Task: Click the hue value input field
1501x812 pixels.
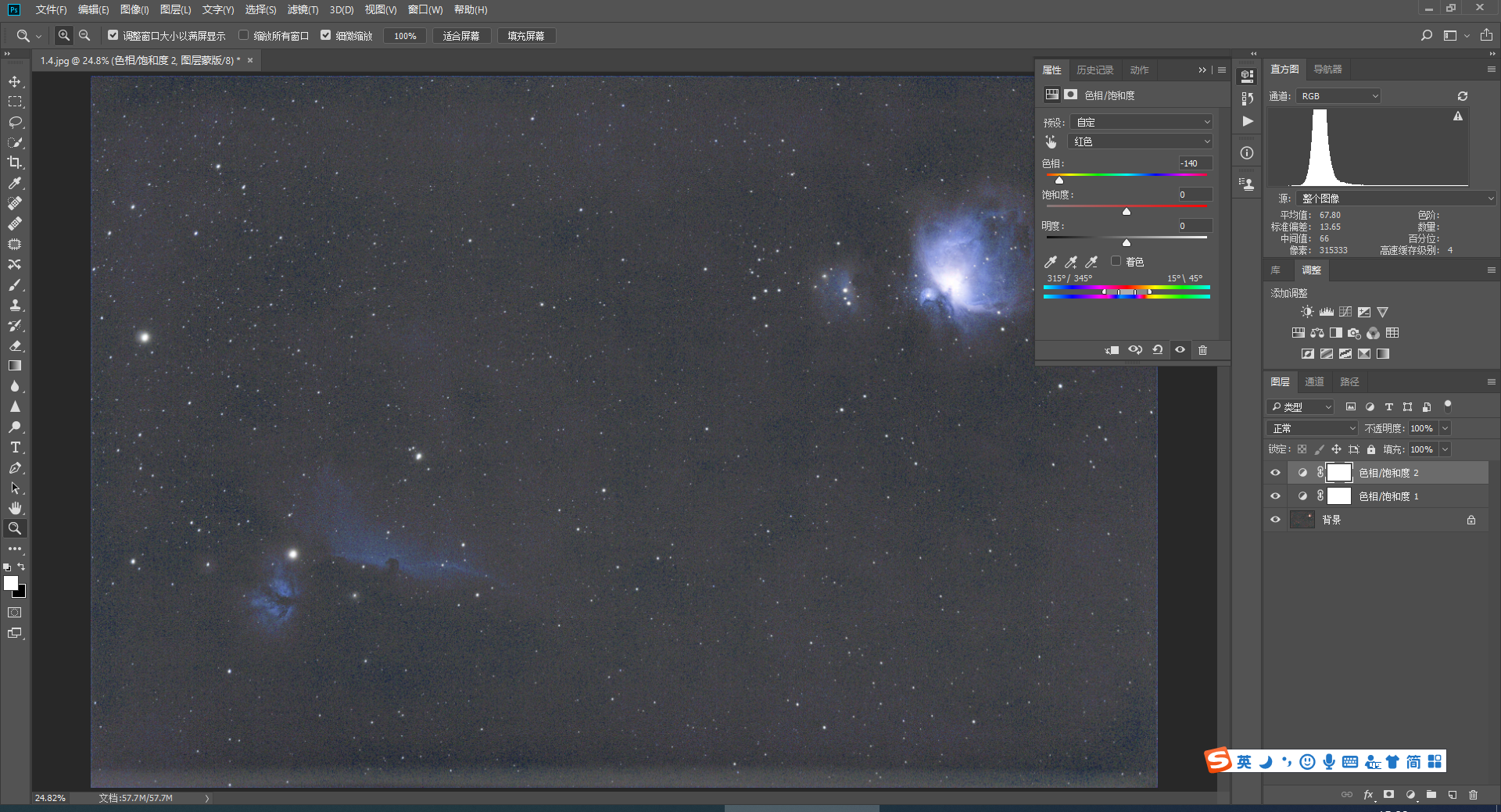Action: tap(1195, 163)
